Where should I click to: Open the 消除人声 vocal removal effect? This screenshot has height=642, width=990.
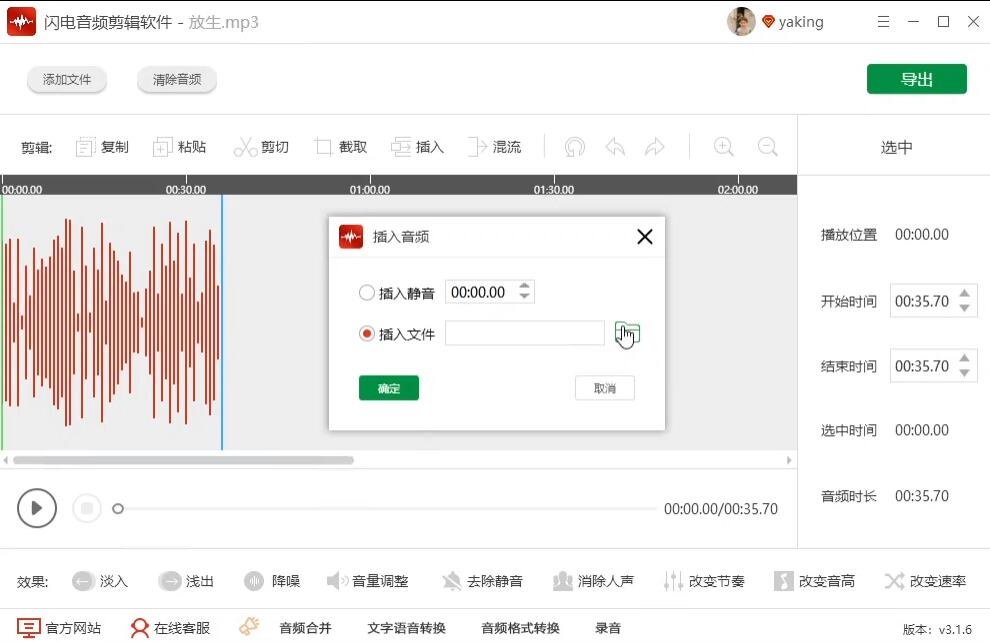pos(589,579)
